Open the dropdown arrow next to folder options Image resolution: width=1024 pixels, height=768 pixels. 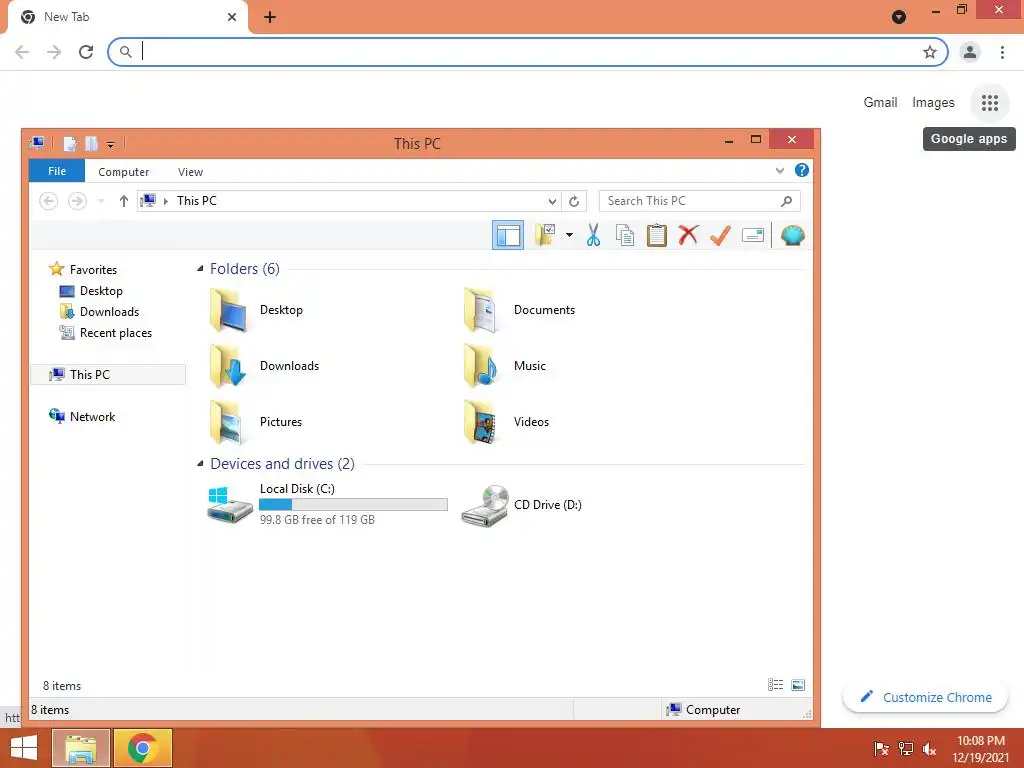pyautogui.click(x=569, y=235)
